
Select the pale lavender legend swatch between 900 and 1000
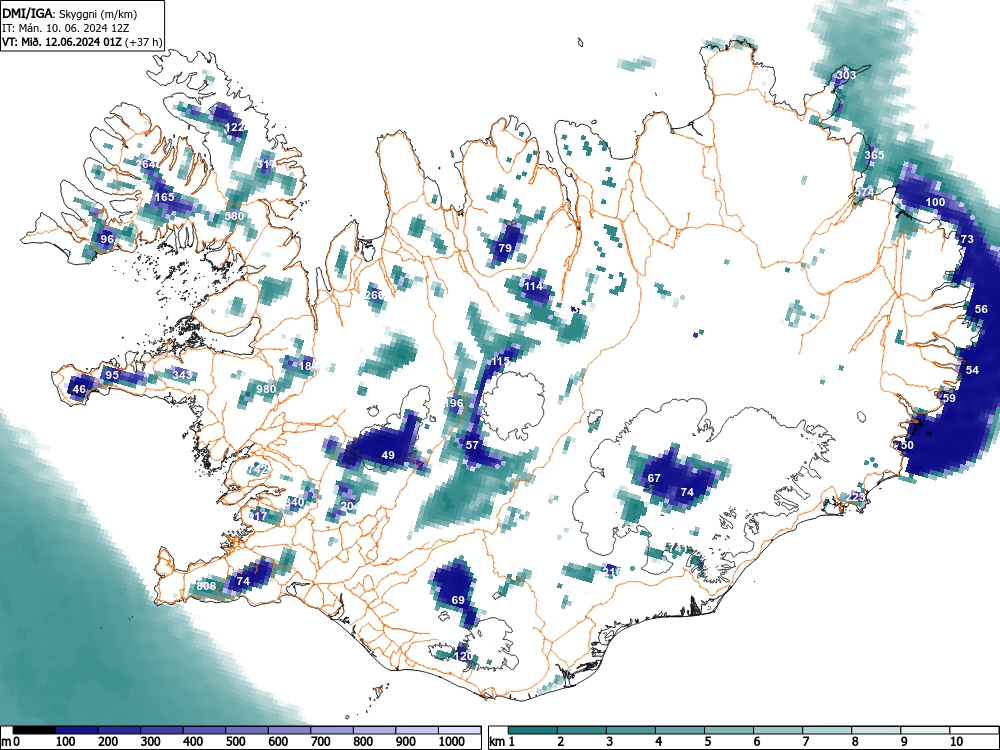coord(417,729)
